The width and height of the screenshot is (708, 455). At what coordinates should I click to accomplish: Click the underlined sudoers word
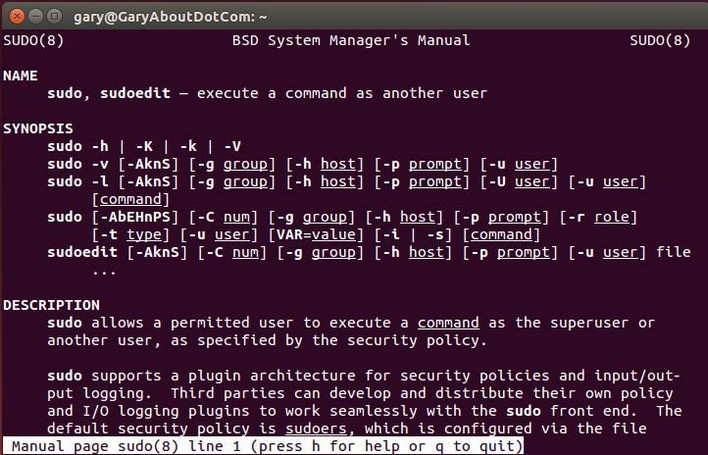(x=316, y=428)
